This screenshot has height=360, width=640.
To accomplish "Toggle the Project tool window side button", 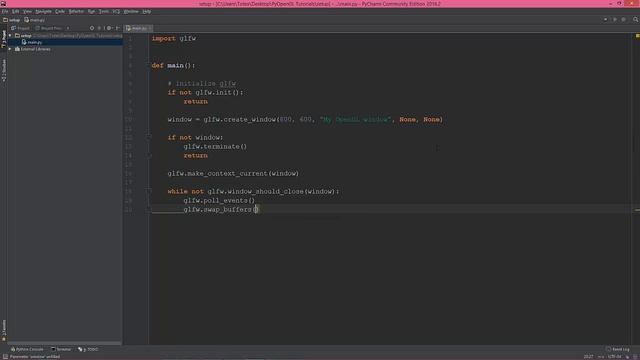I will [4, 40].
